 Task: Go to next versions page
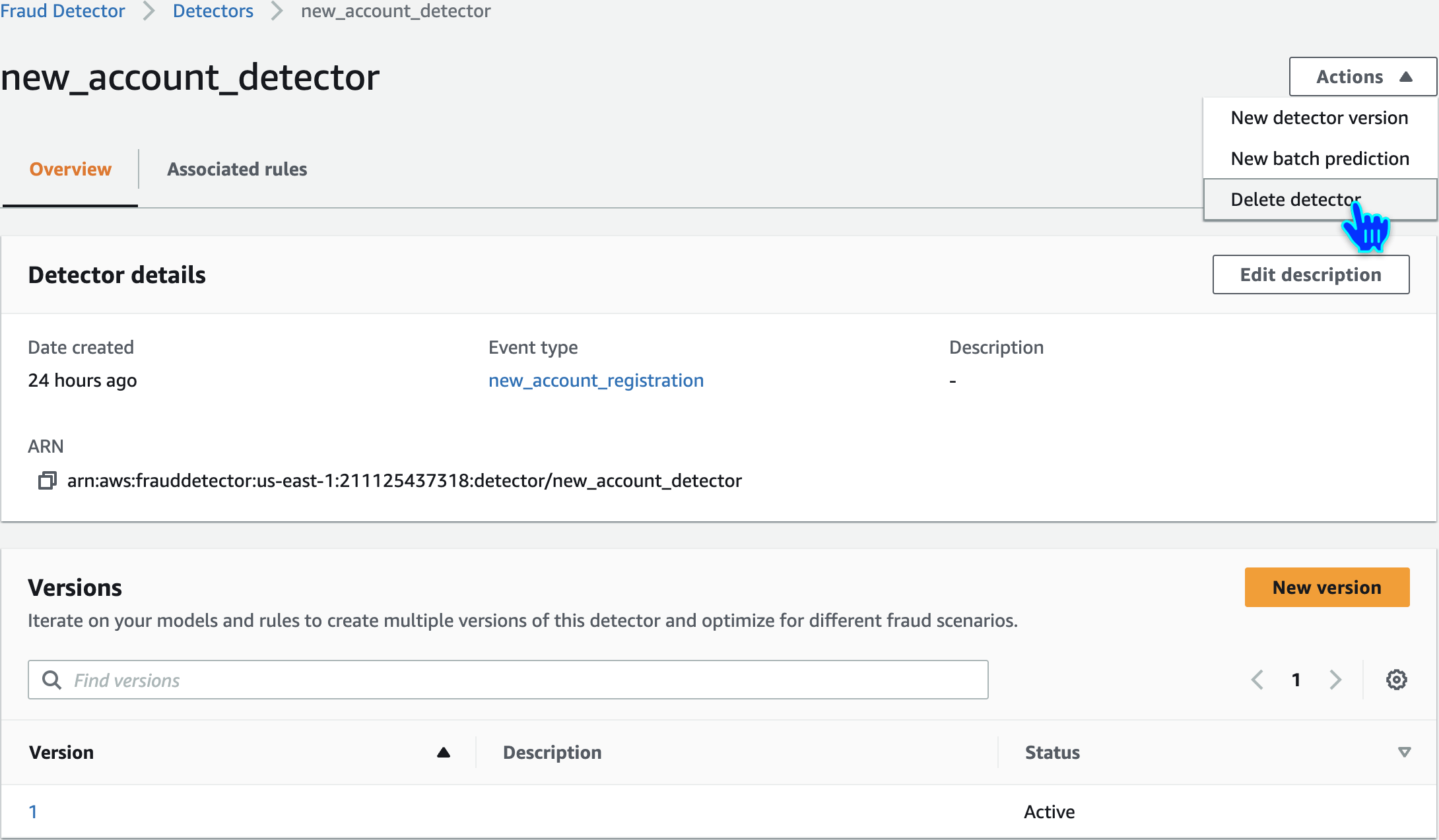pyautogui.click(x=1335, y=680)
